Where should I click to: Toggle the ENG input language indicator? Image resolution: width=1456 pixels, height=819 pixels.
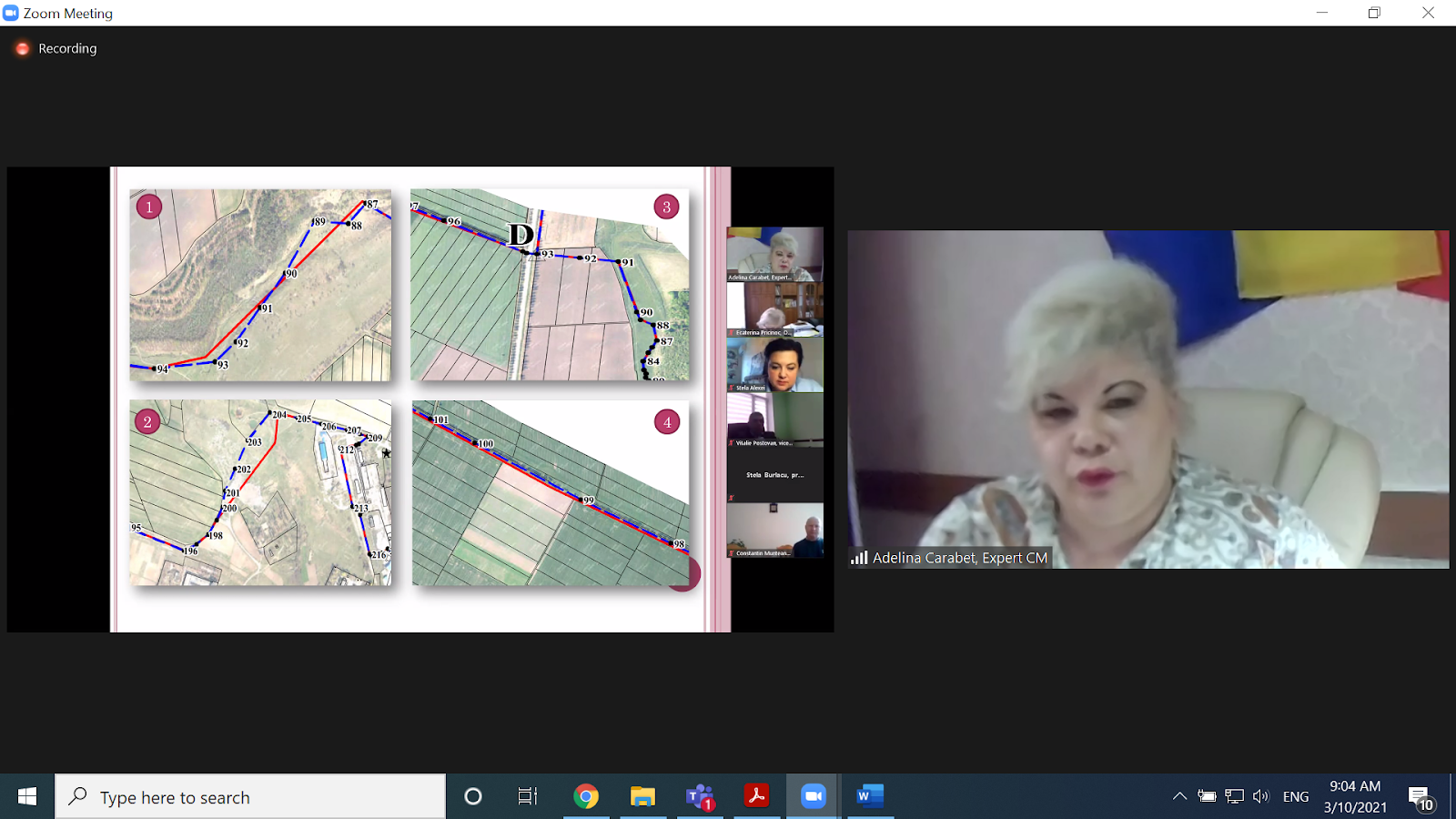1295,797
